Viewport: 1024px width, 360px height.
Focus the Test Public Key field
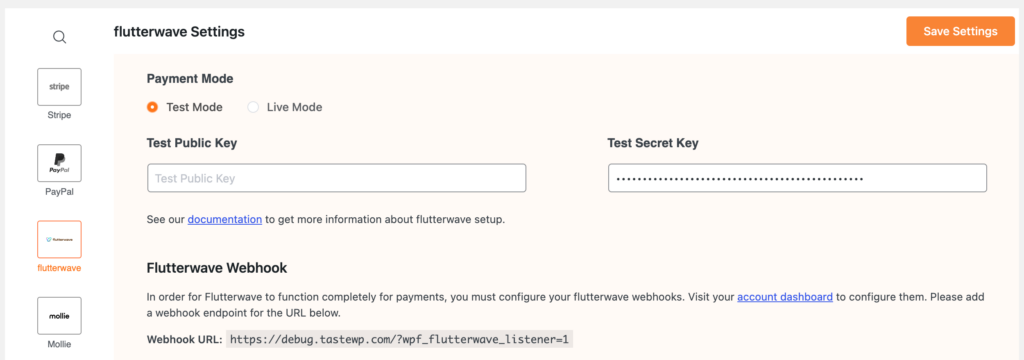(336, 178)
